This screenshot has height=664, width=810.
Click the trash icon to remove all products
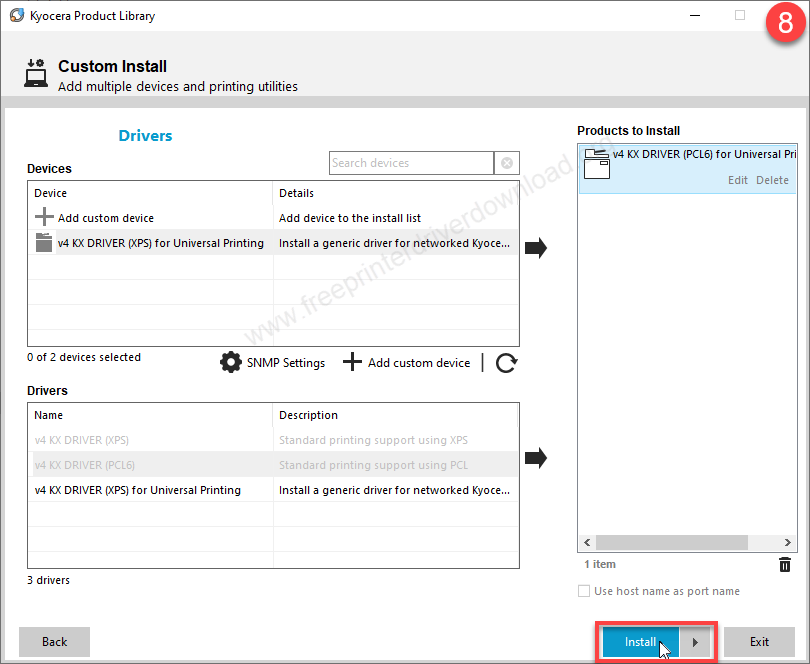click(785, 565)
